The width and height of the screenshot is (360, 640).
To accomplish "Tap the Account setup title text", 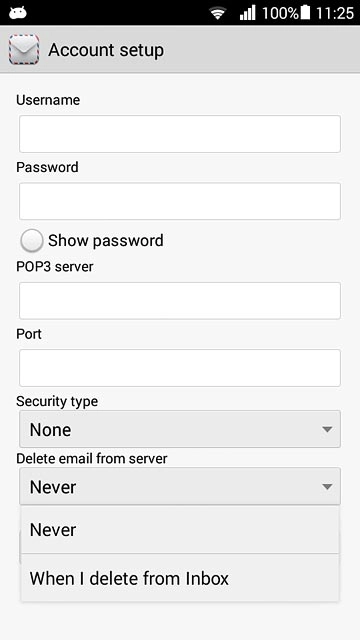I will point(106,50).
